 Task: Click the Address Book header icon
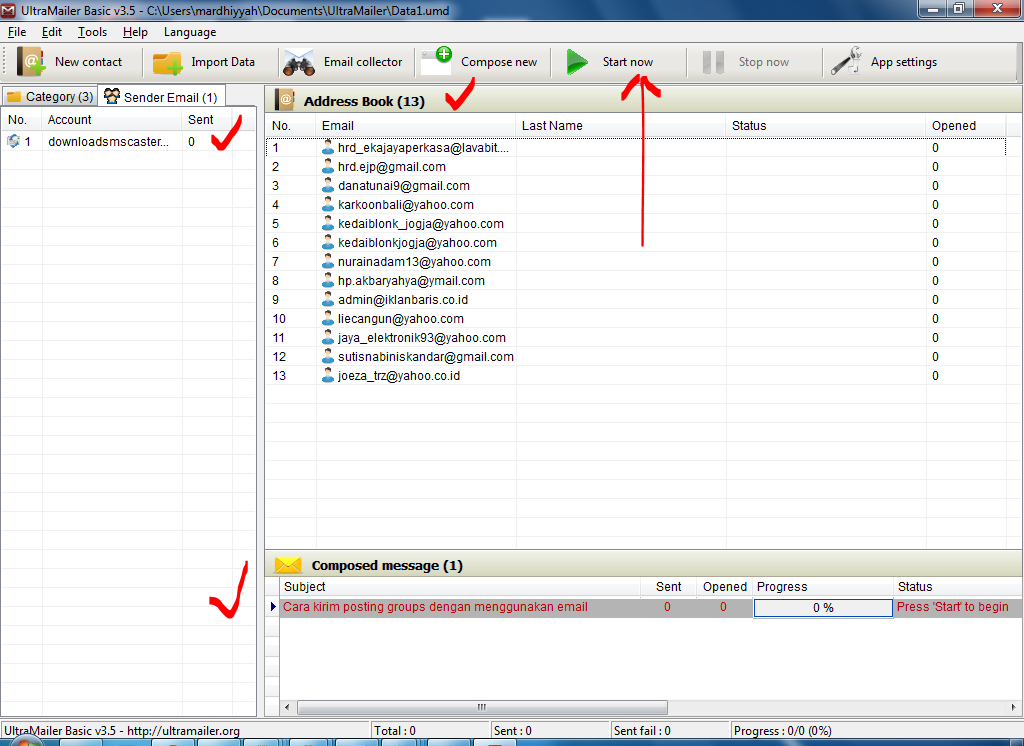(285, 100)
